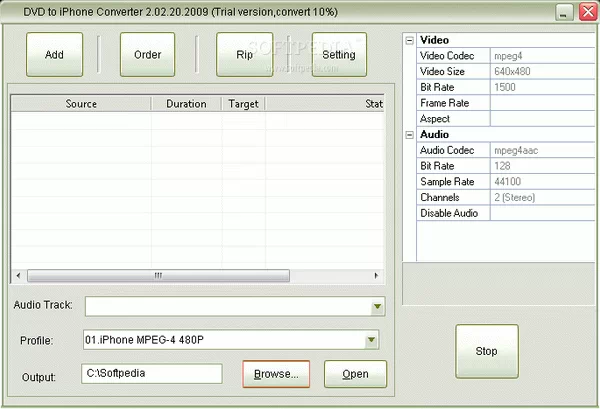The height and width of the screenshot is (409, 600).
Task: Expand the Audio Track dropdown
Action: point(378,307)
